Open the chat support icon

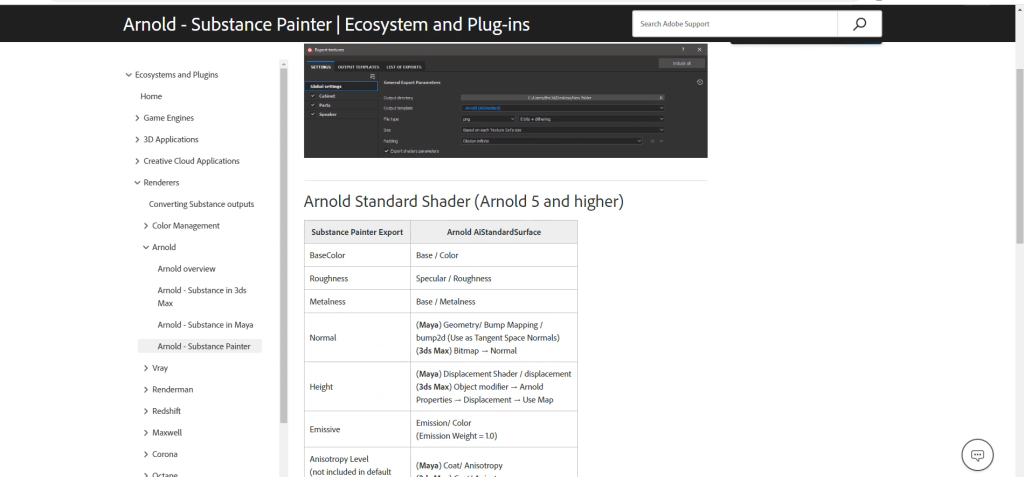click(978, 455)
